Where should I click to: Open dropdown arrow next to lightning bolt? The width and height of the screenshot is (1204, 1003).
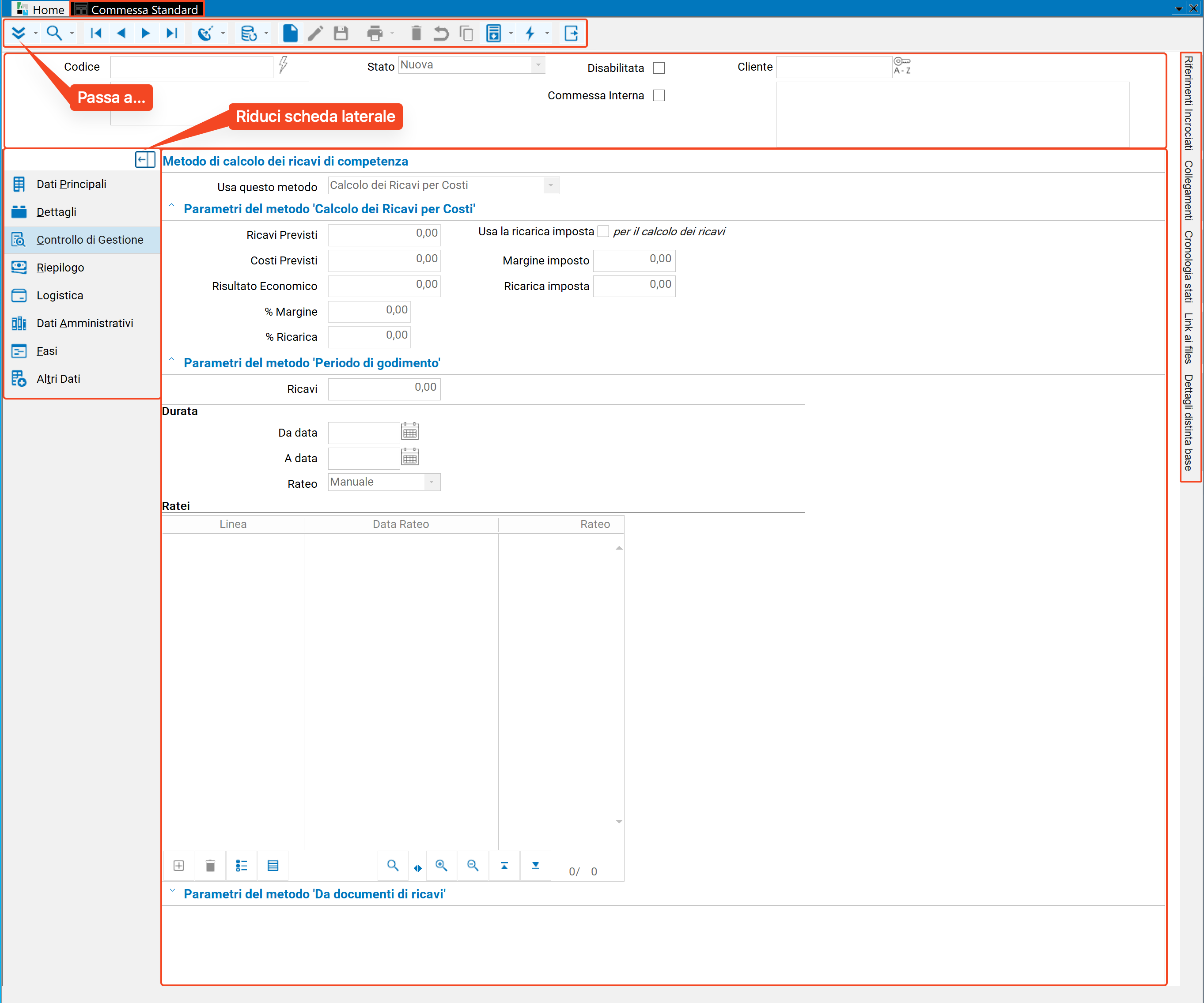(547, 33)
